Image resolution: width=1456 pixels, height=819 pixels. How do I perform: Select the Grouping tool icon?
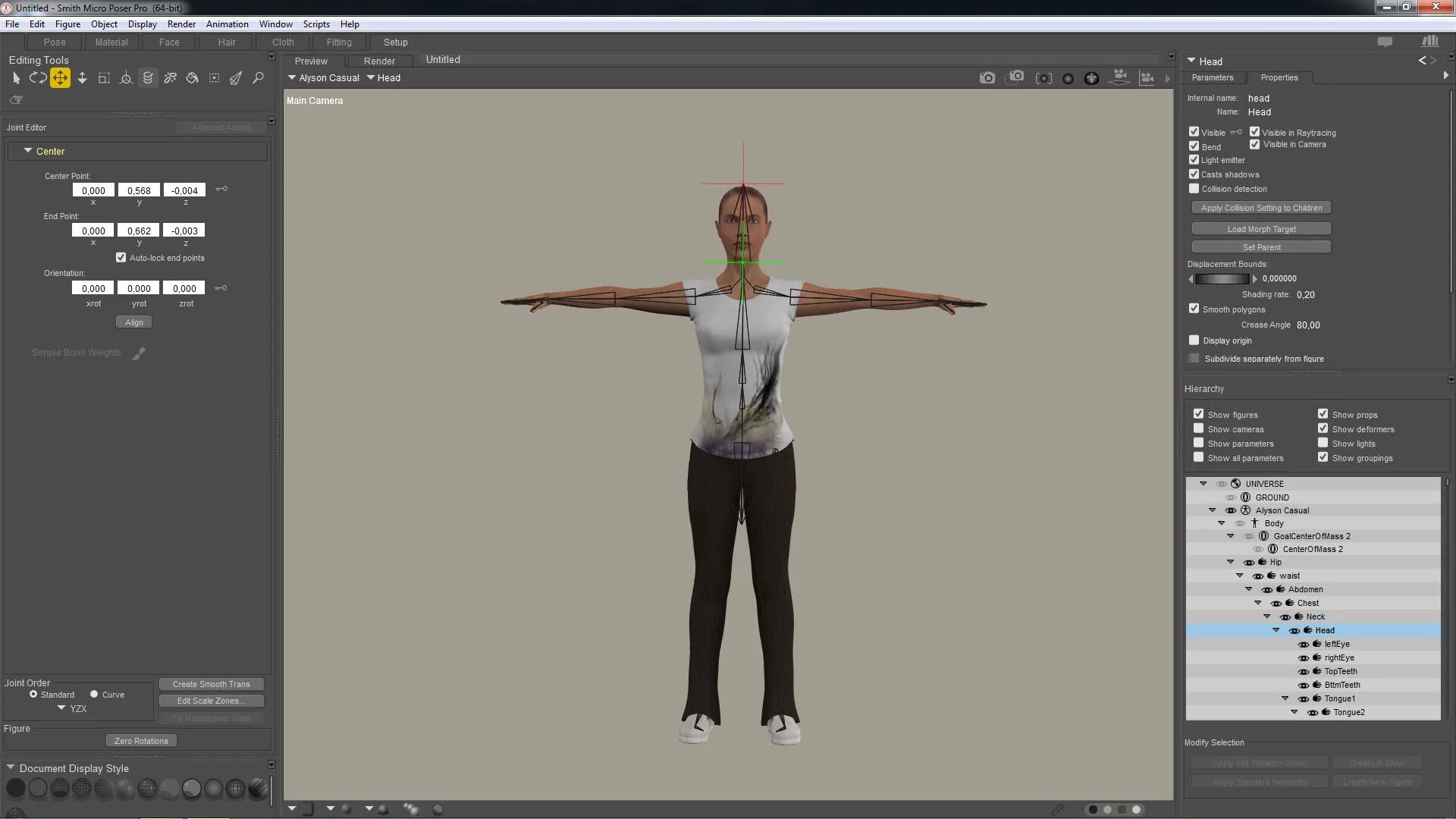215,78
